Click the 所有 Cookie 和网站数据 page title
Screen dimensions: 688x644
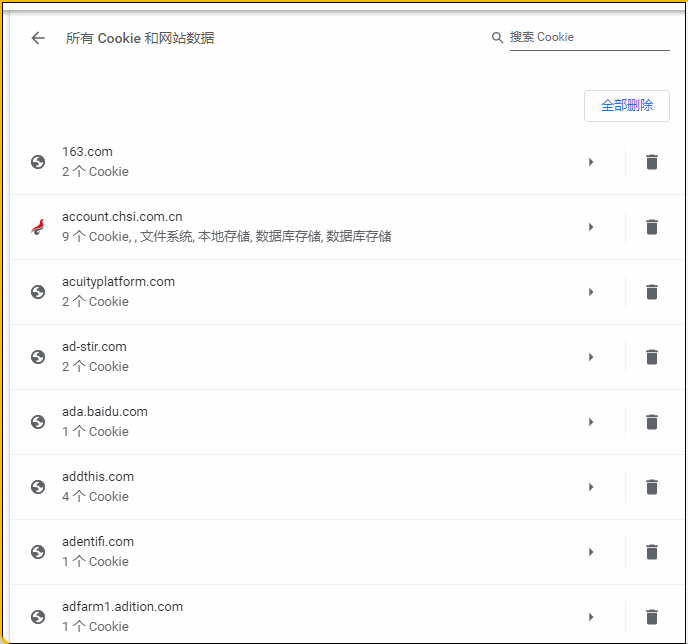coord(140,38)
